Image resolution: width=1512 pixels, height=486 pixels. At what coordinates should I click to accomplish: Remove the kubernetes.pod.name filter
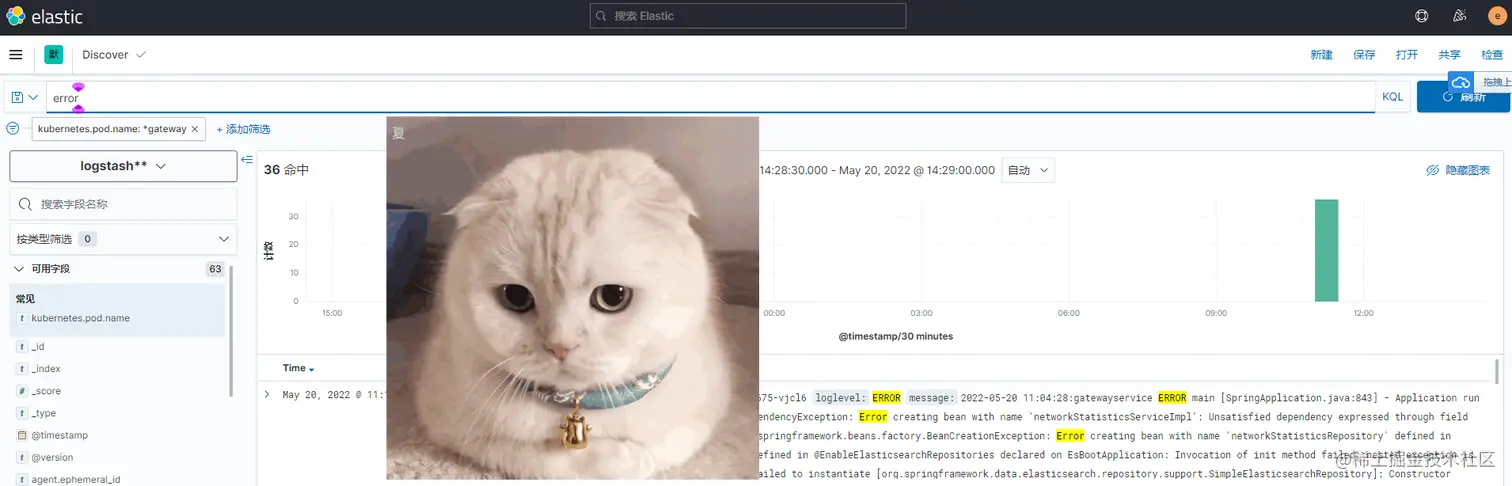coord(194,129)
